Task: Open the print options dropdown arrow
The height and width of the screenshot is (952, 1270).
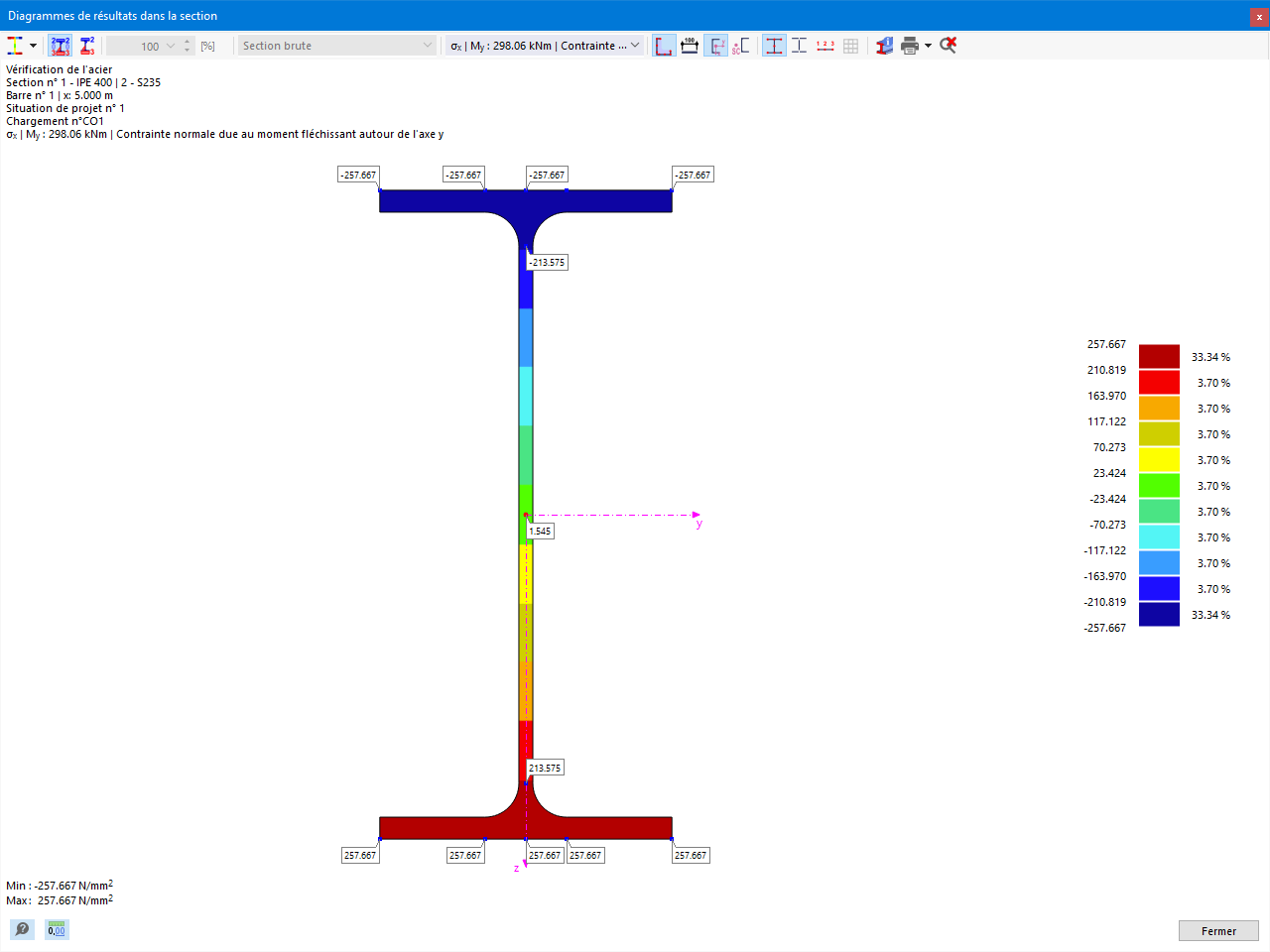Action: 928,46
